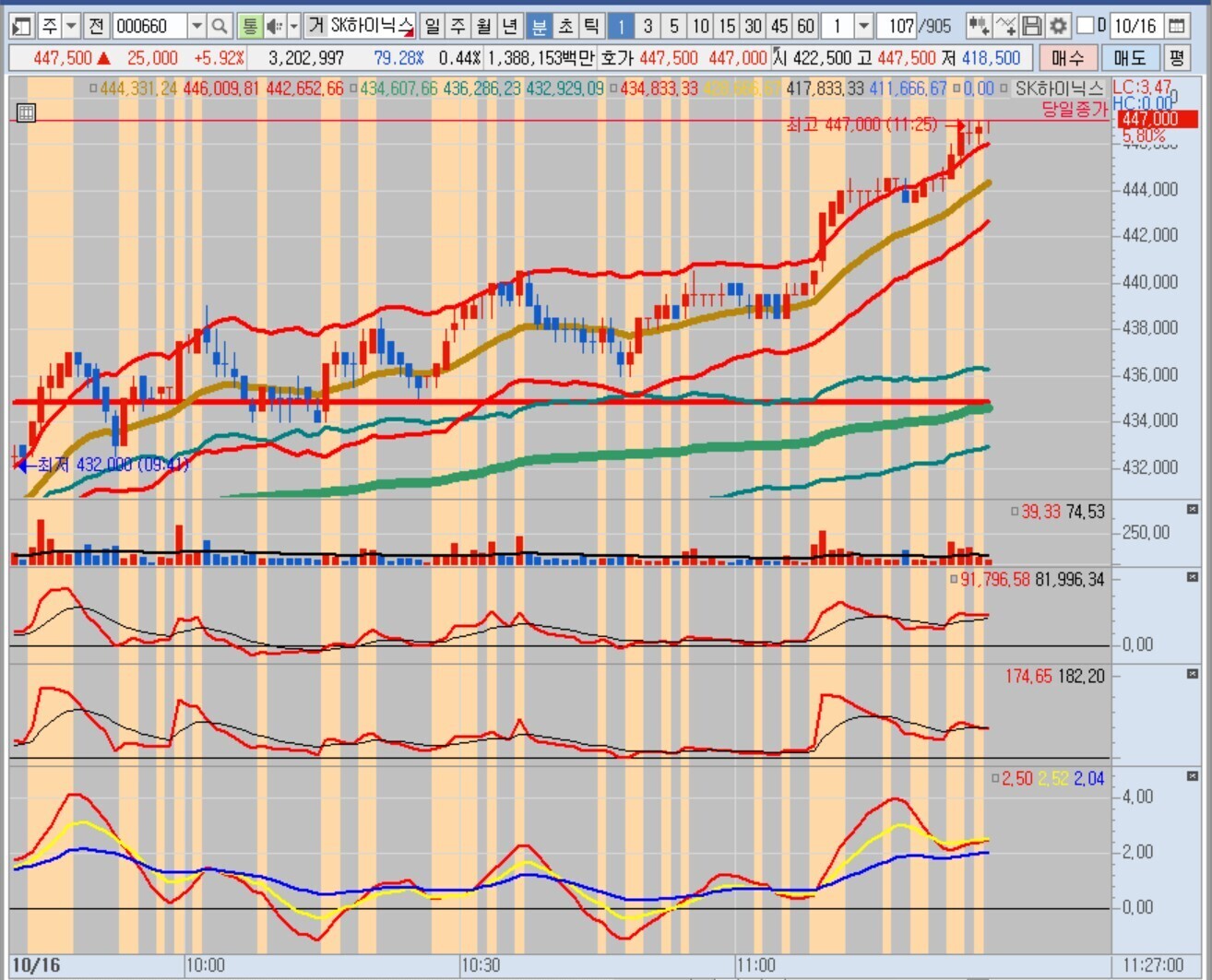Viewport: 1212px width, 980px height.
Task: Open the 주 market type dropdown
Action: pos(71,26)
